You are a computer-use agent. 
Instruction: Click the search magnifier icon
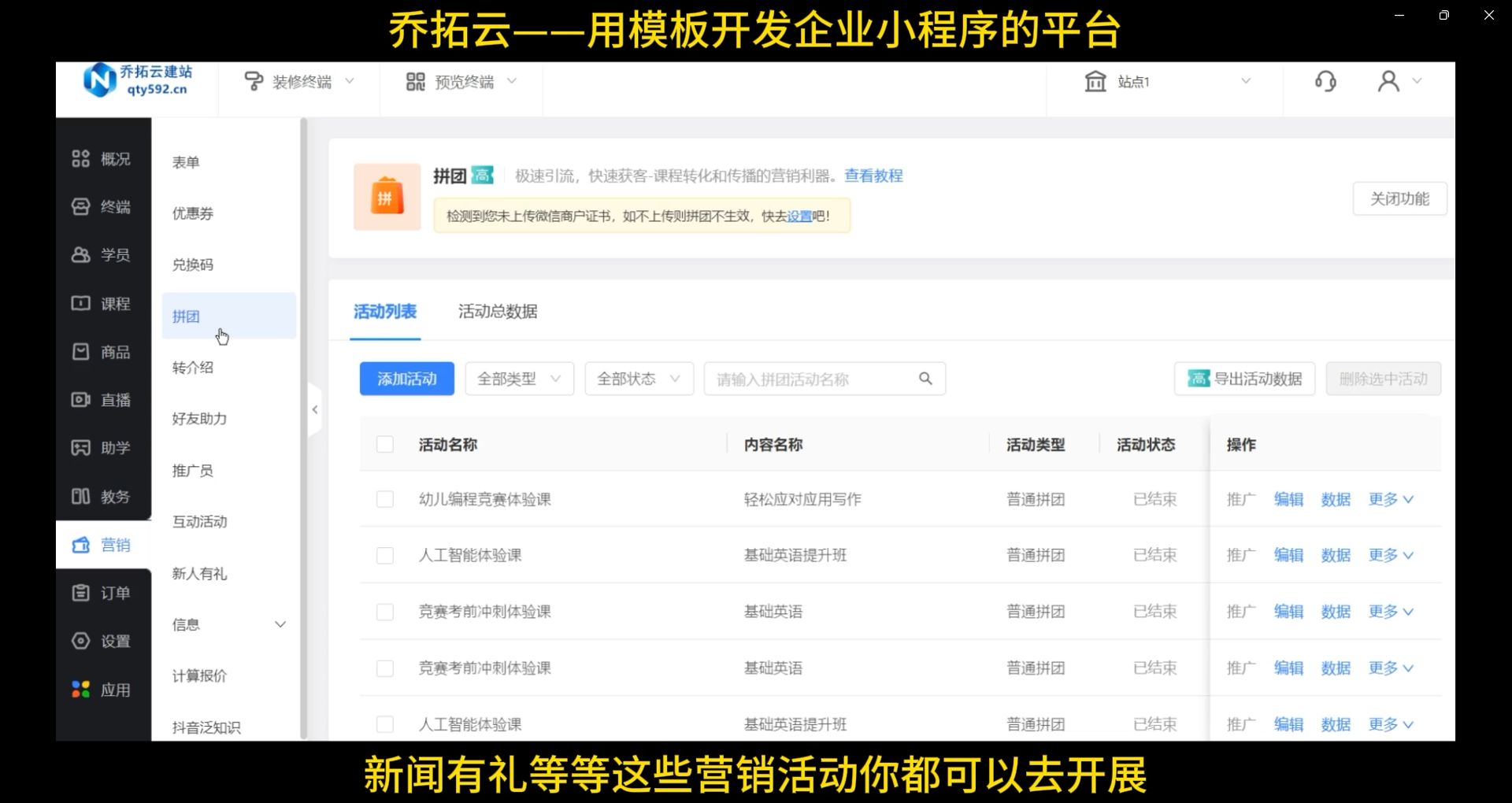[x=925, y=379]
